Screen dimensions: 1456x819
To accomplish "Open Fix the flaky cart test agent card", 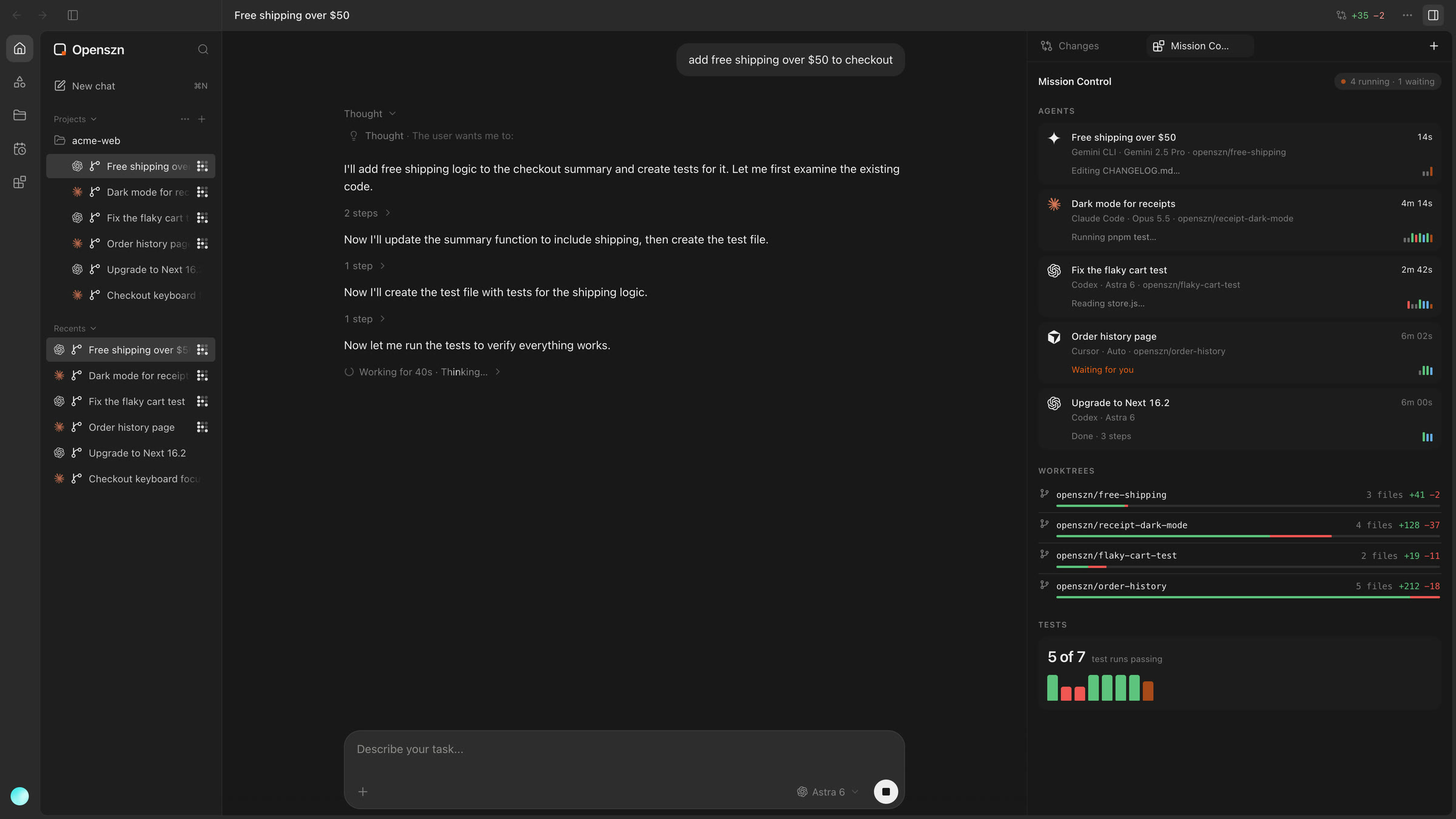I will click(x=1239, y=286).
